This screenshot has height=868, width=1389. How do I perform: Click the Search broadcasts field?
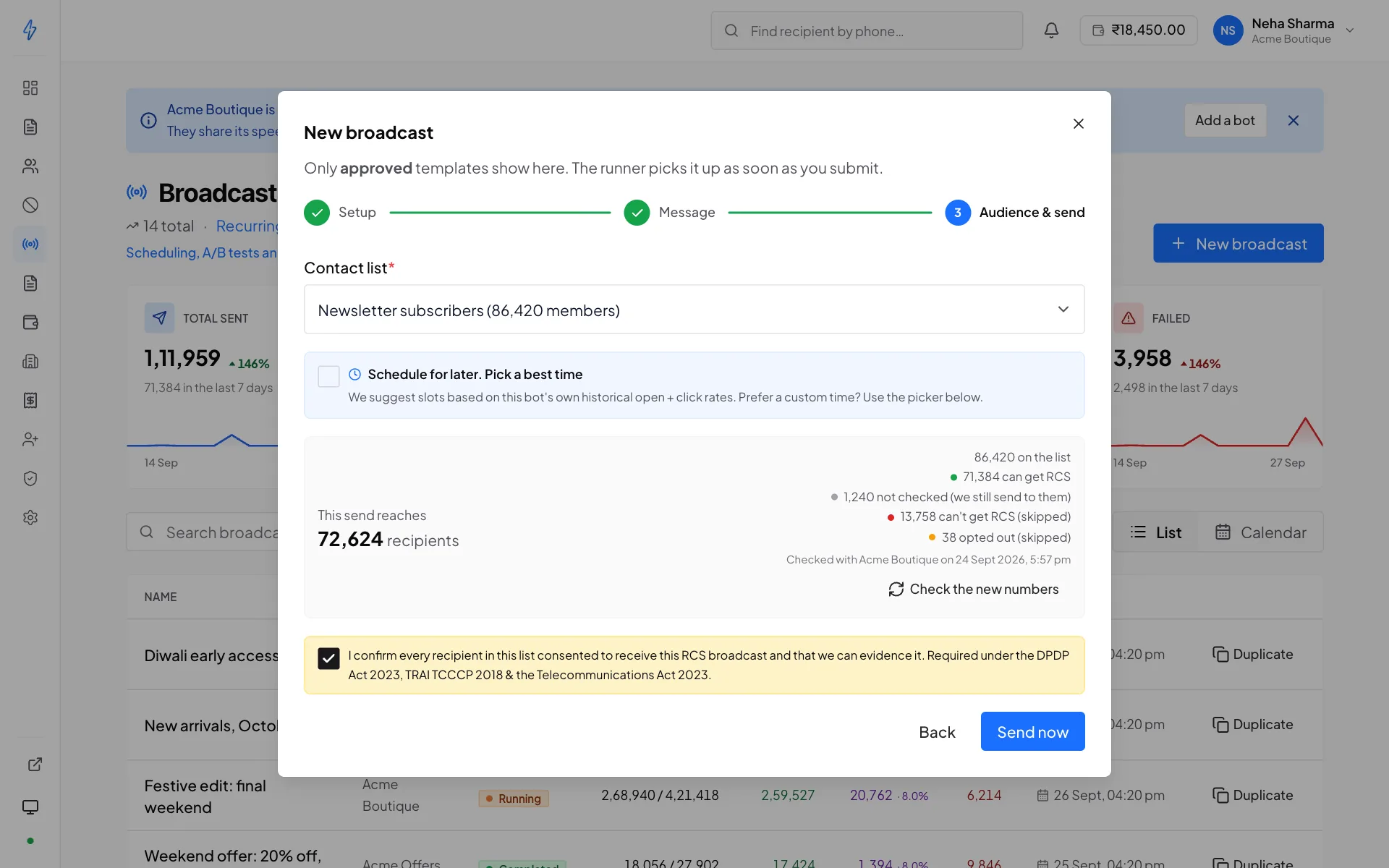(203, 532)
